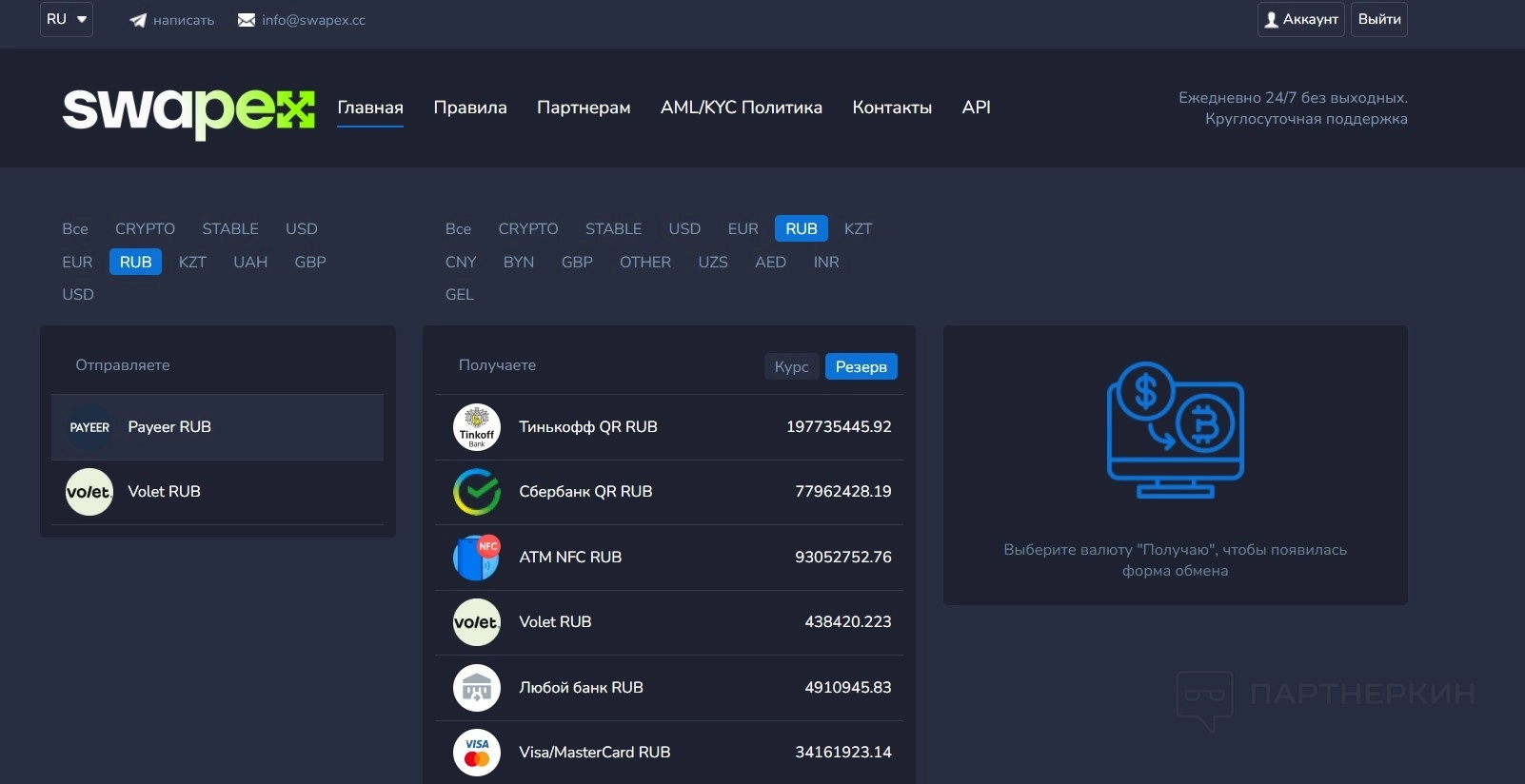This screenshot has height=784, width=1525.
Task: Select Сбербанк QR RUB to receive
Action: (669, 492)
